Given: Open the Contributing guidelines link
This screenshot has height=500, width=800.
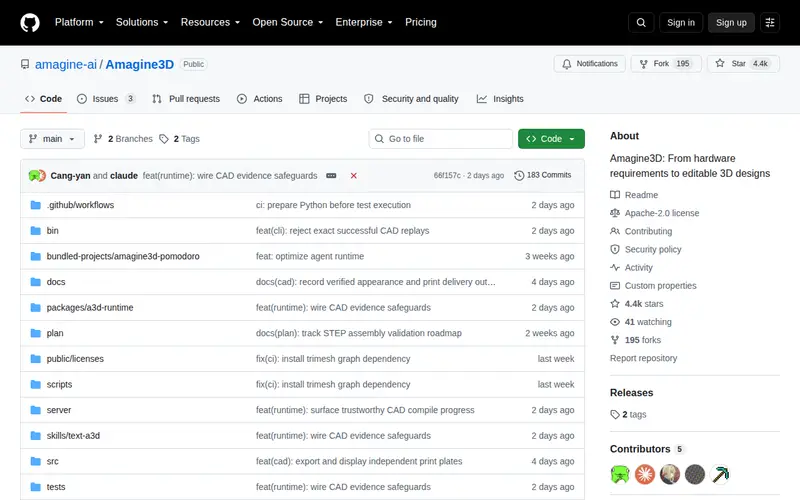Looking at the screenshot, I should (x=641, y=231).
